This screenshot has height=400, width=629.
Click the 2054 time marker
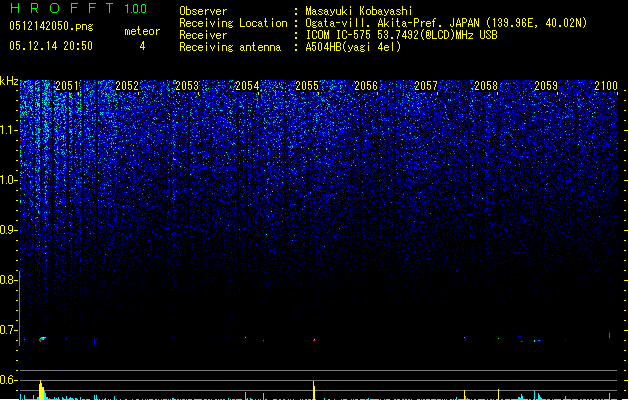click(247, 86)
